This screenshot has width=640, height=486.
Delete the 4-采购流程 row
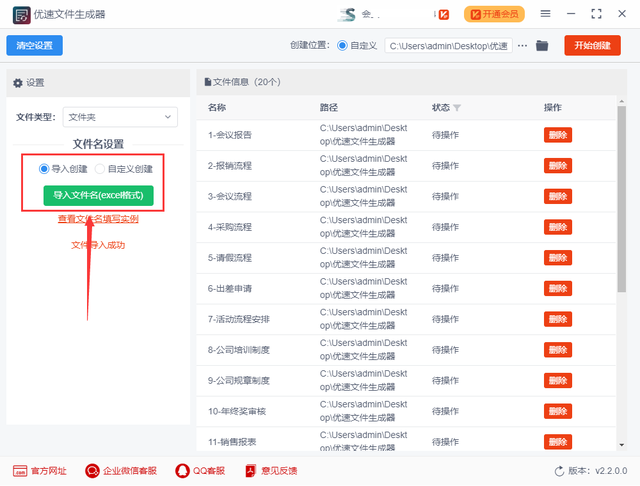pyautogui.click(x=558, y=227)
